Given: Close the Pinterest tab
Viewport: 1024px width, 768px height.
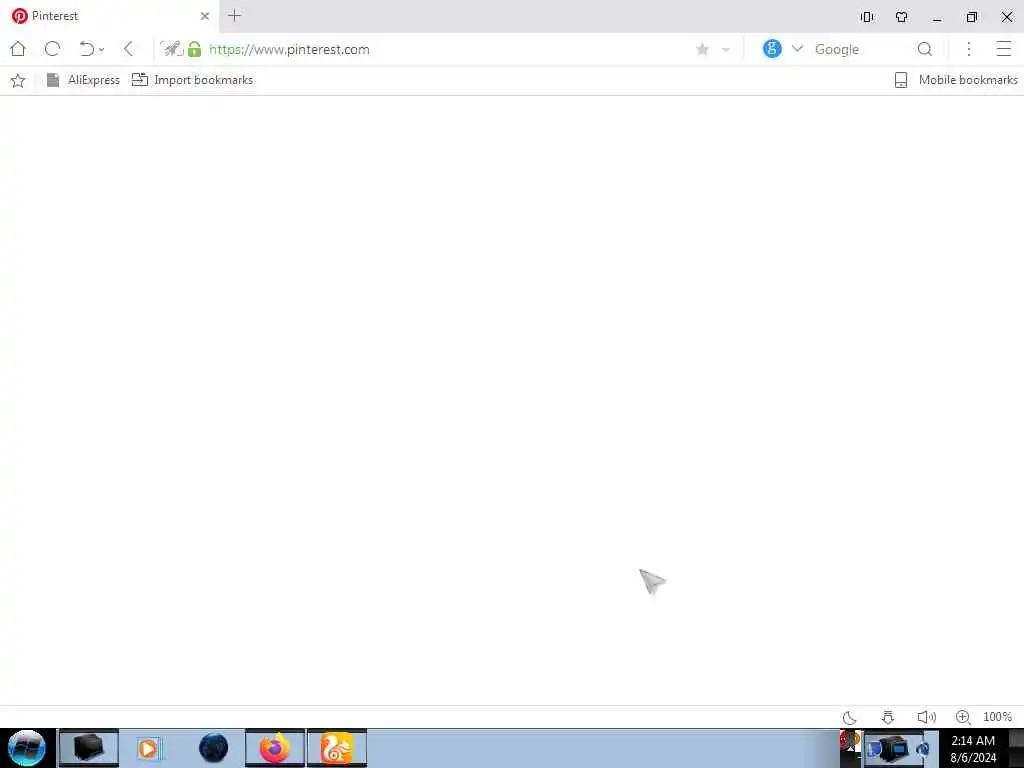Looking at the screenshot, I should pyautogui.click(x=205, y=16).
